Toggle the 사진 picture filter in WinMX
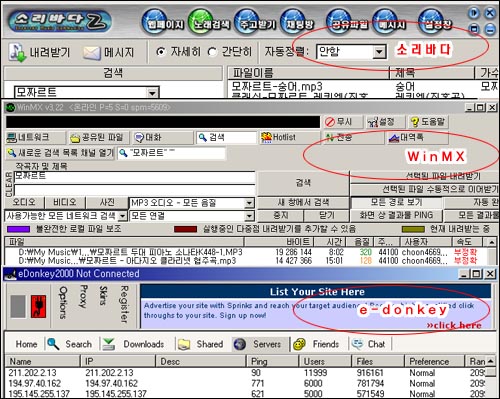500x399 pixels. [107, 202]
